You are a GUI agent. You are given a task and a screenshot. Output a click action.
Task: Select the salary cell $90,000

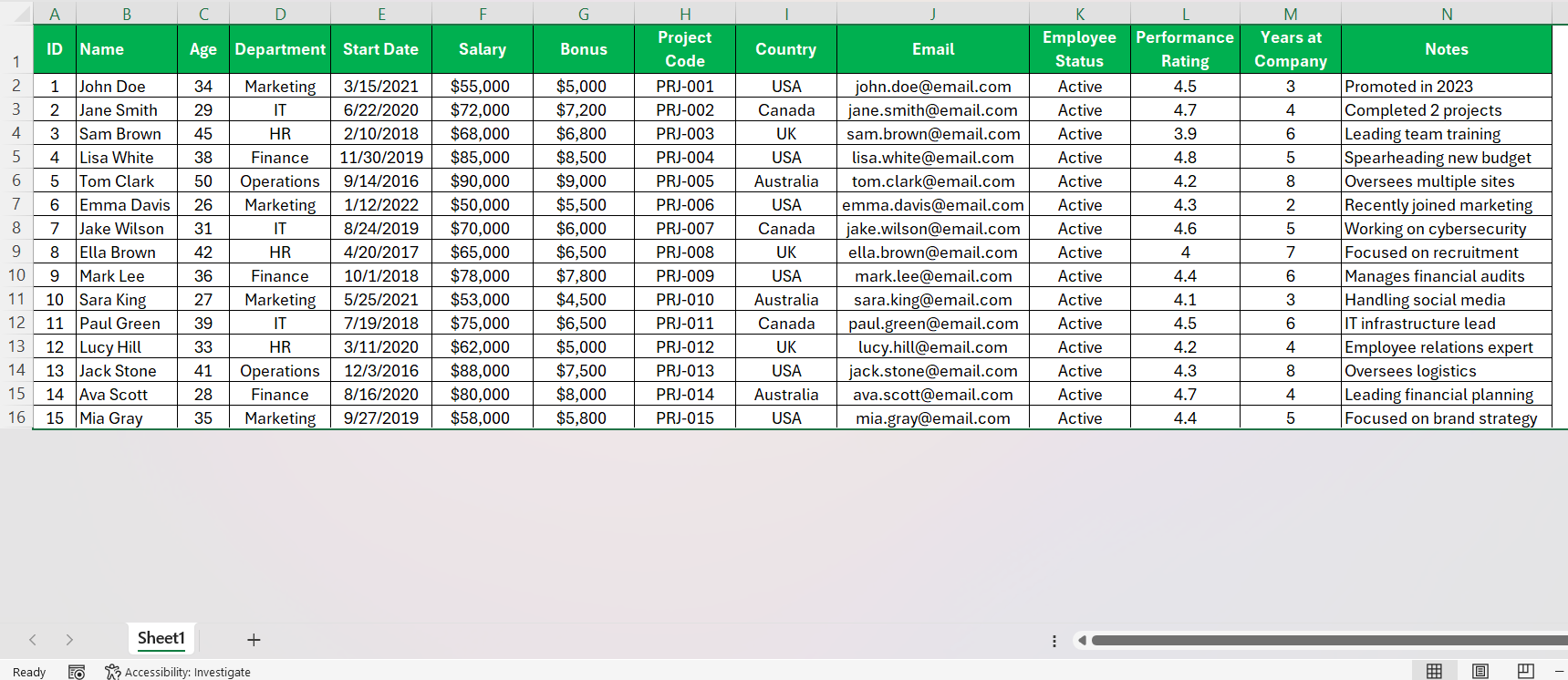[x=483, y=181]
